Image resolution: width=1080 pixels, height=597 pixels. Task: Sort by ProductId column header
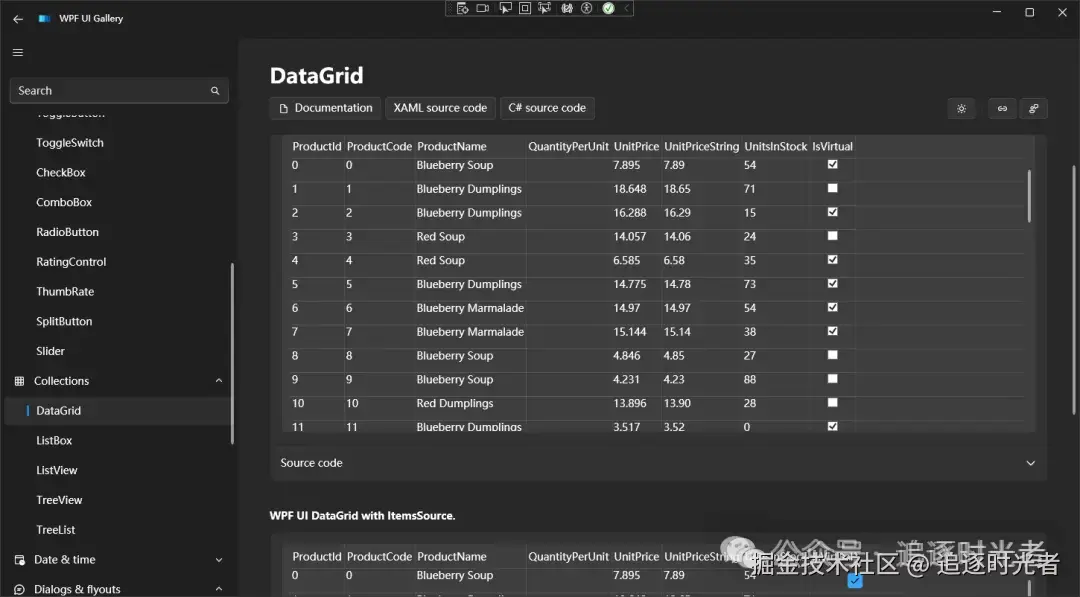(x=317, y=147)
